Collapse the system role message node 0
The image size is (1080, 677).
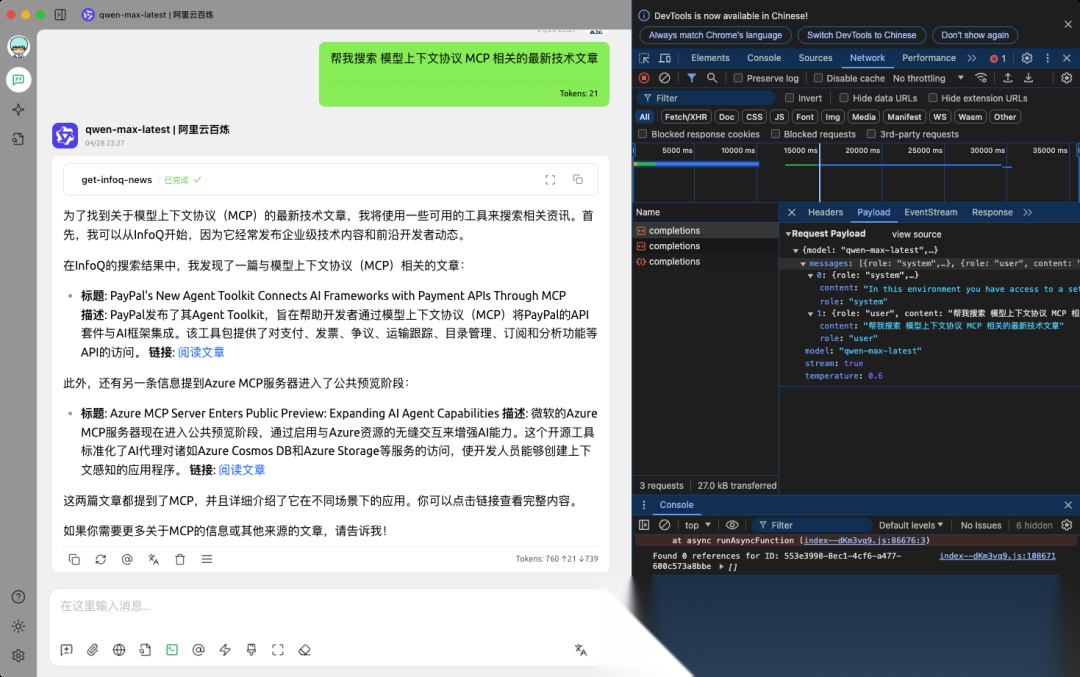point(811,275)
